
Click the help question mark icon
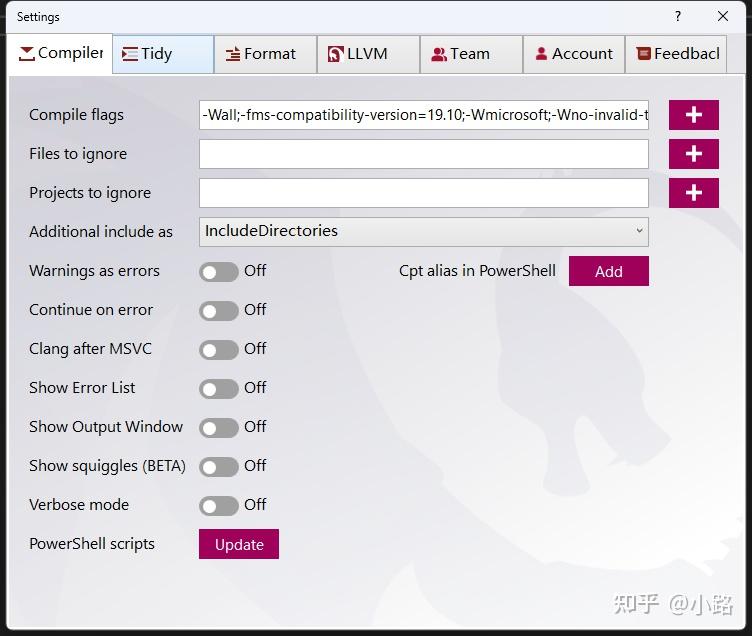677,16
